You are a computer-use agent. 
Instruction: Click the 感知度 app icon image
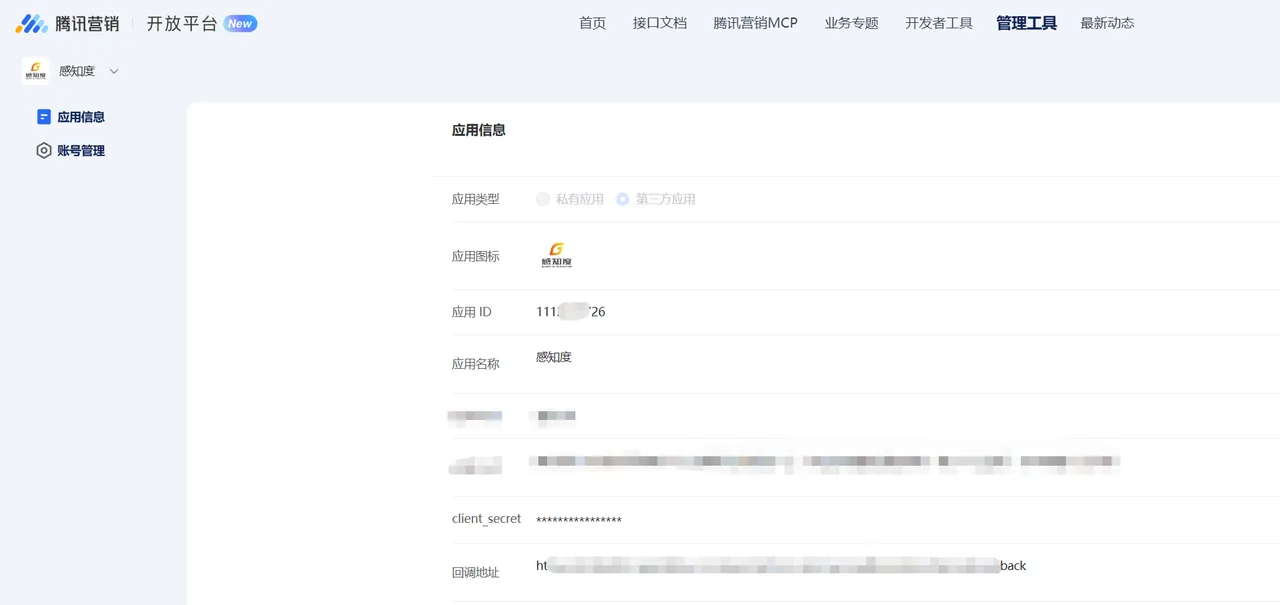coord(556,256)
